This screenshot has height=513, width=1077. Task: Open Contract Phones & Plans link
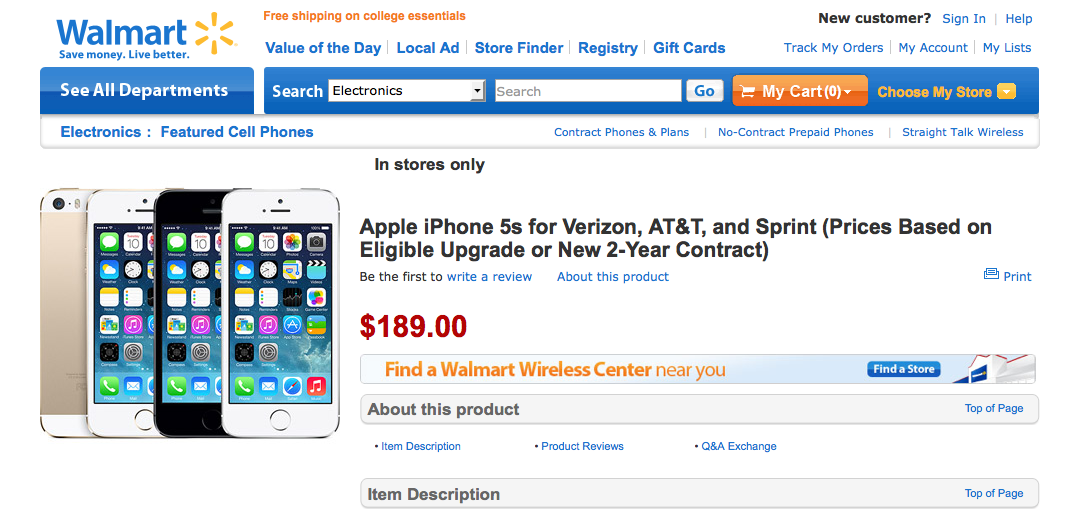coord(621,132)
